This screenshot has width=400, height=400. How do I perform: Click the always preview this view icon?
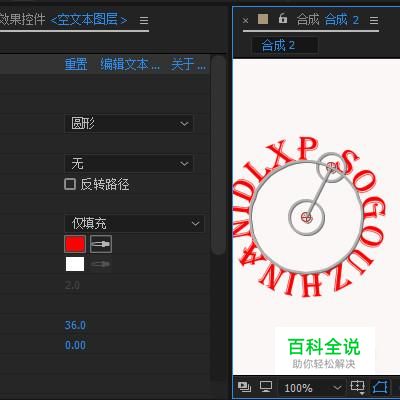(245, 387)
